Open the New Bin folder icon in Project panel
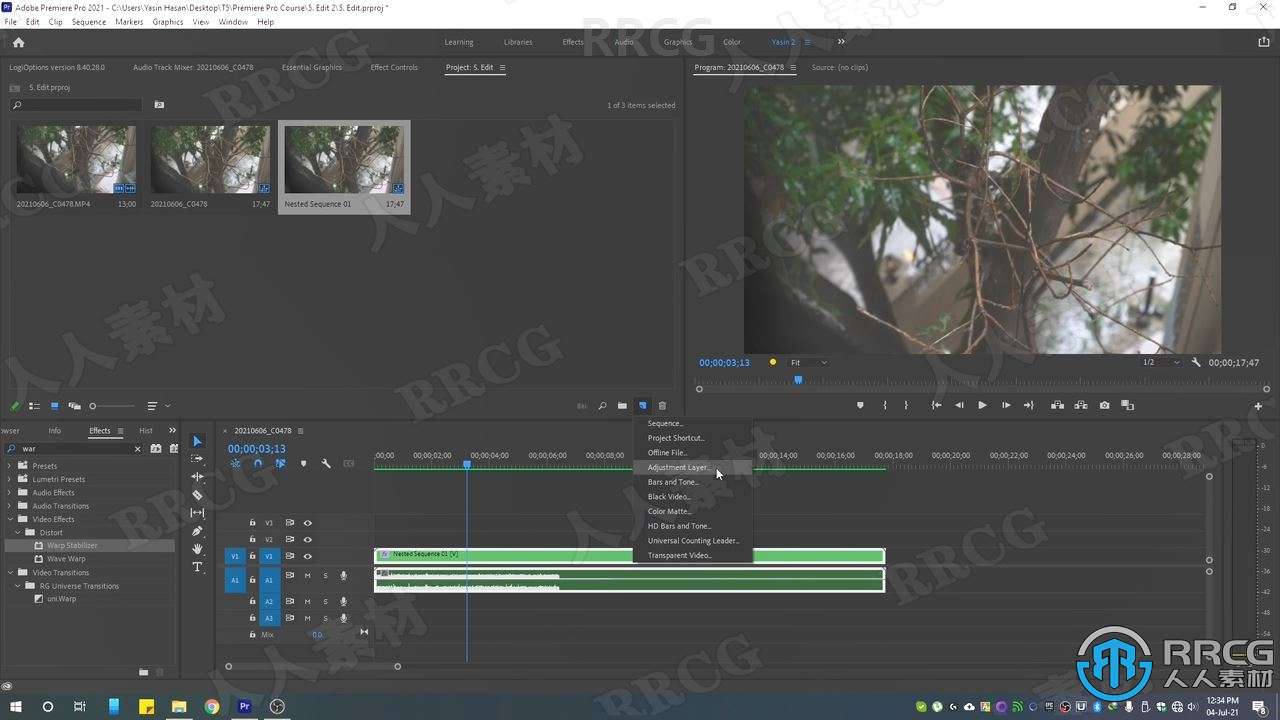The image size is (1280, 720). click(x=622, y=406)
